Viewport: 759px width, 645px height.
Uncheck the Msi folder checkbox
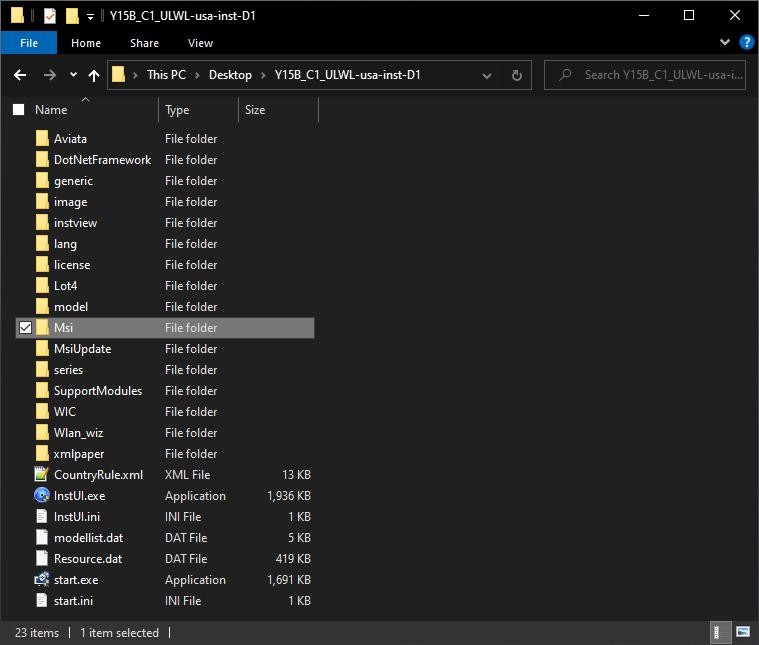[25, 328]
